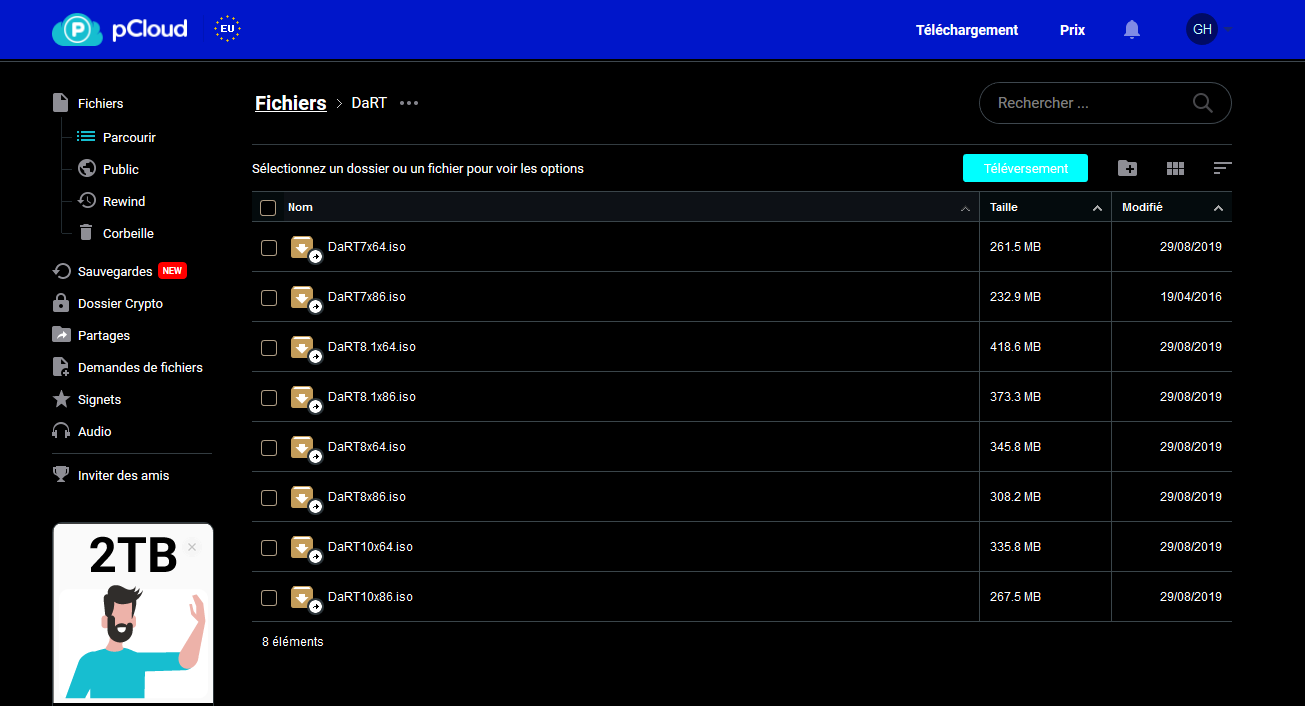Click the DaRT10x64.iso file name
Screen dimensions: 1305x706
tap(370, 547)
